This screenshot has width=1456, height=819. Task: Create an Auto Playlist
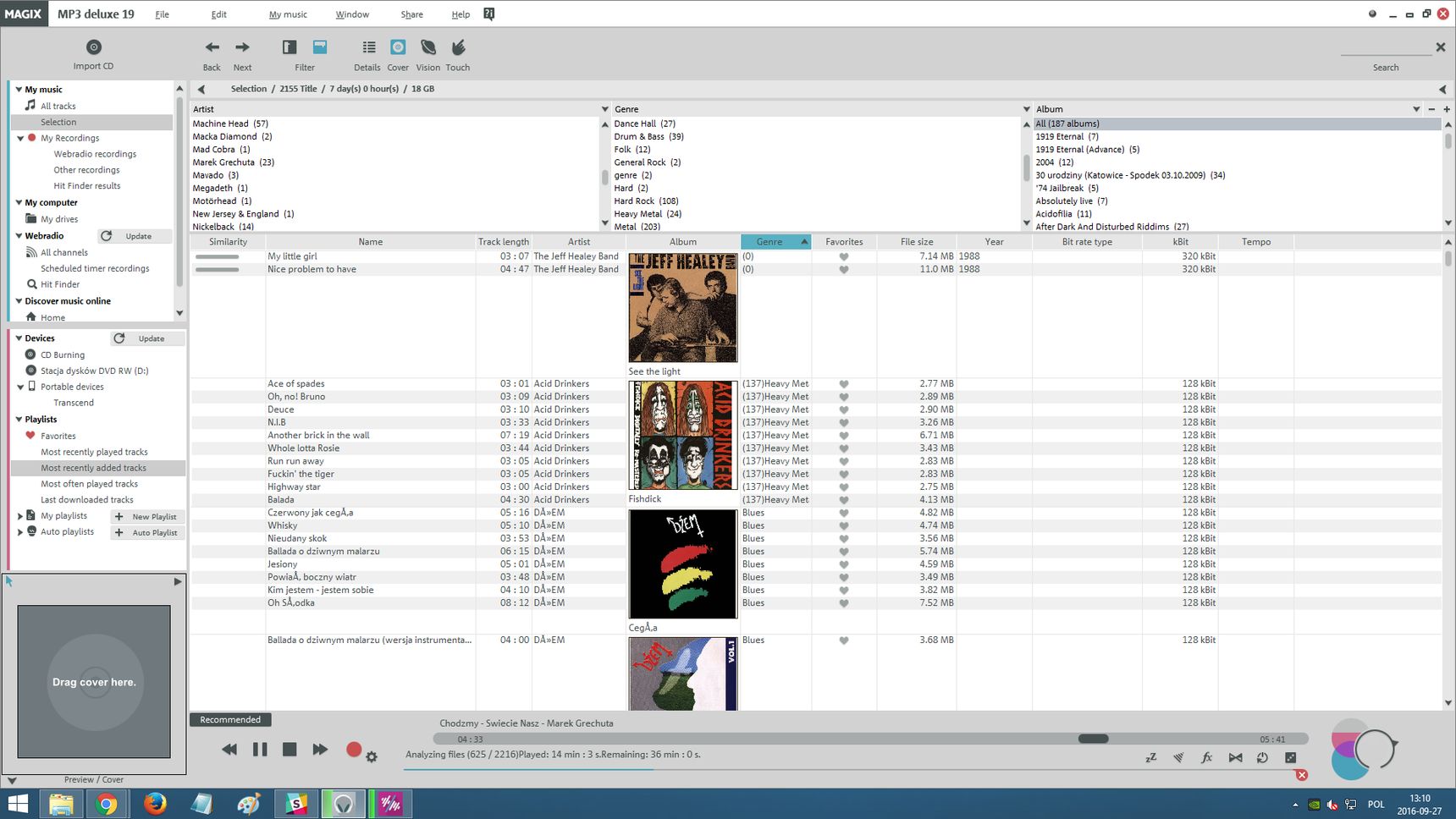[147, 532]
